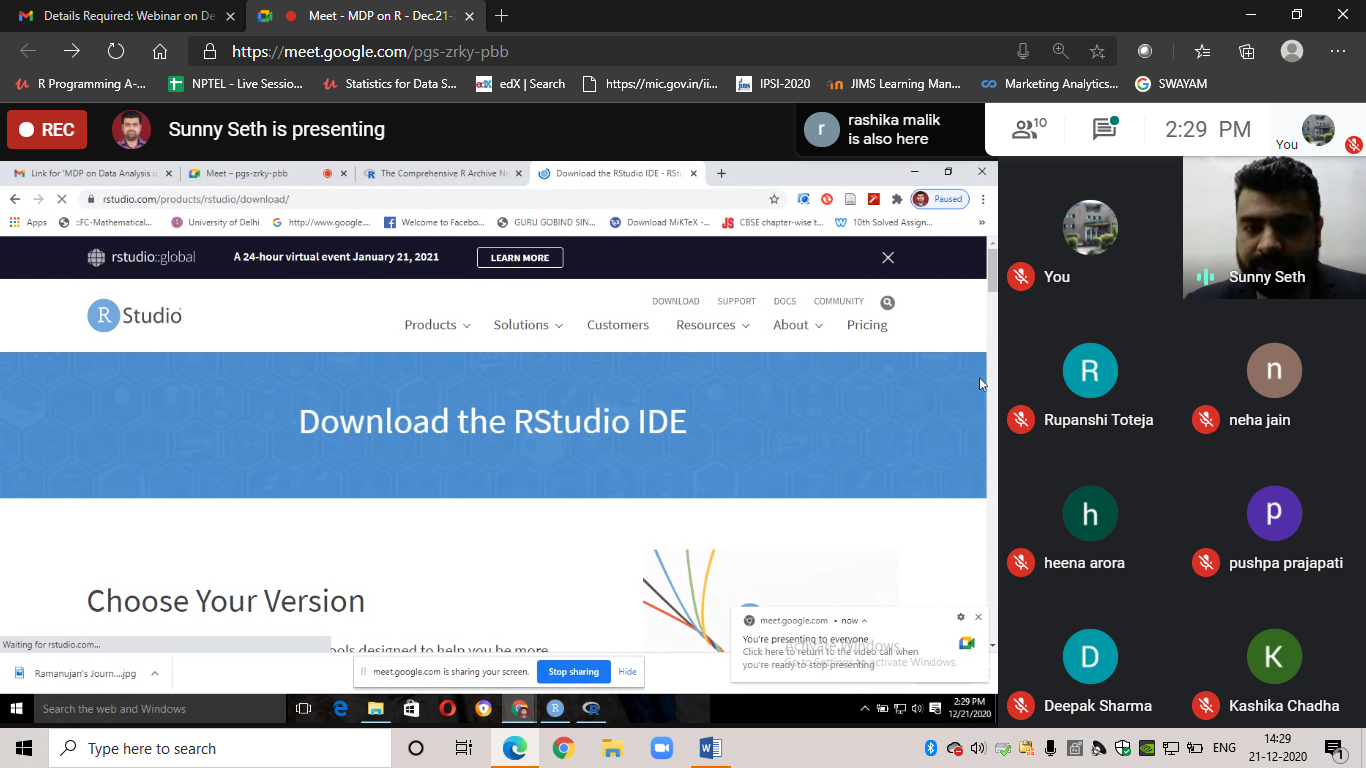This screenshot has width=1366, height=768.
Task: Show hidden icons in shared taskbar tray
Action: click(x=865, y=708)
